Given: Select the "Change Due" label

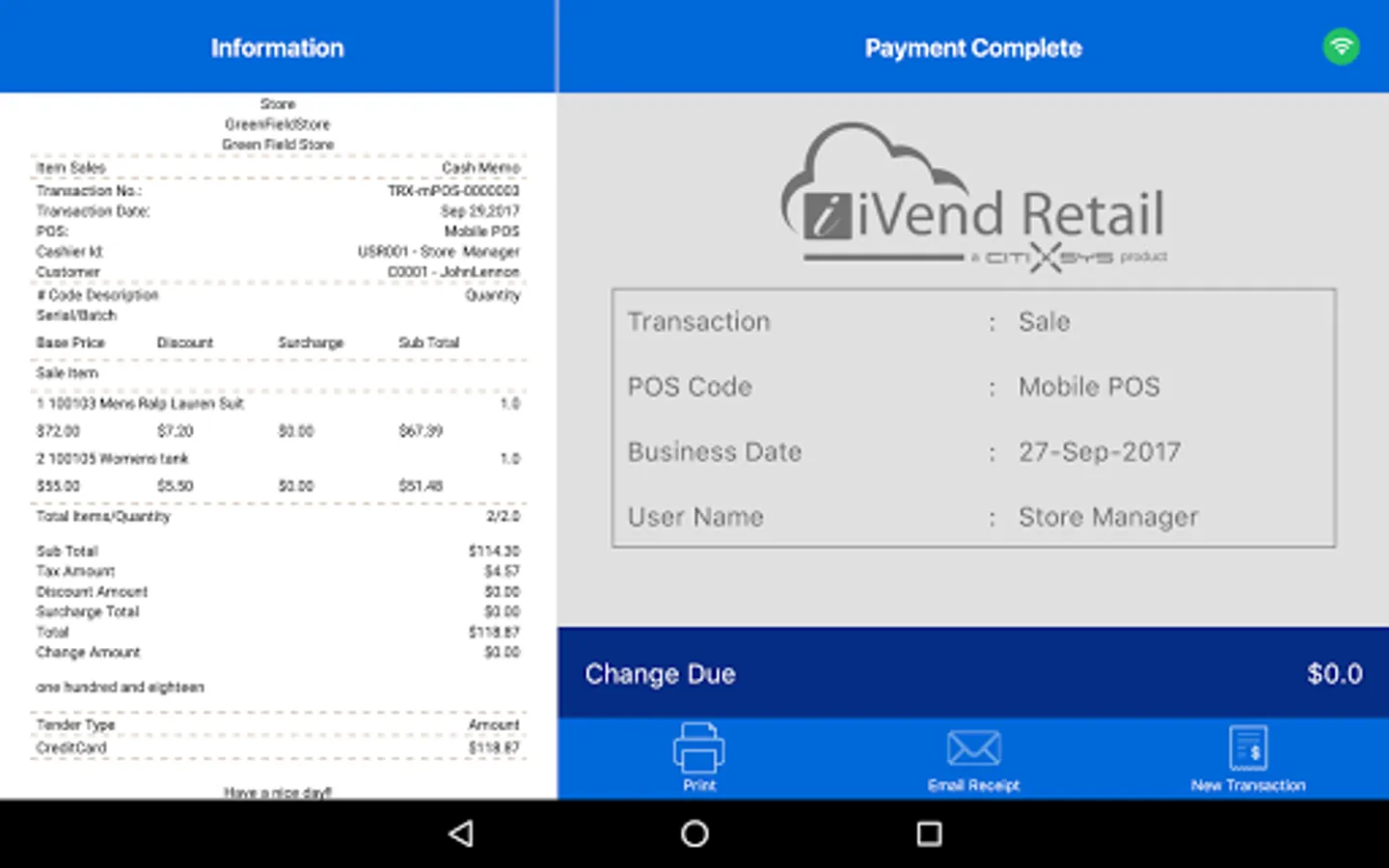Looking at the screenshot, I should click(661, 674).
